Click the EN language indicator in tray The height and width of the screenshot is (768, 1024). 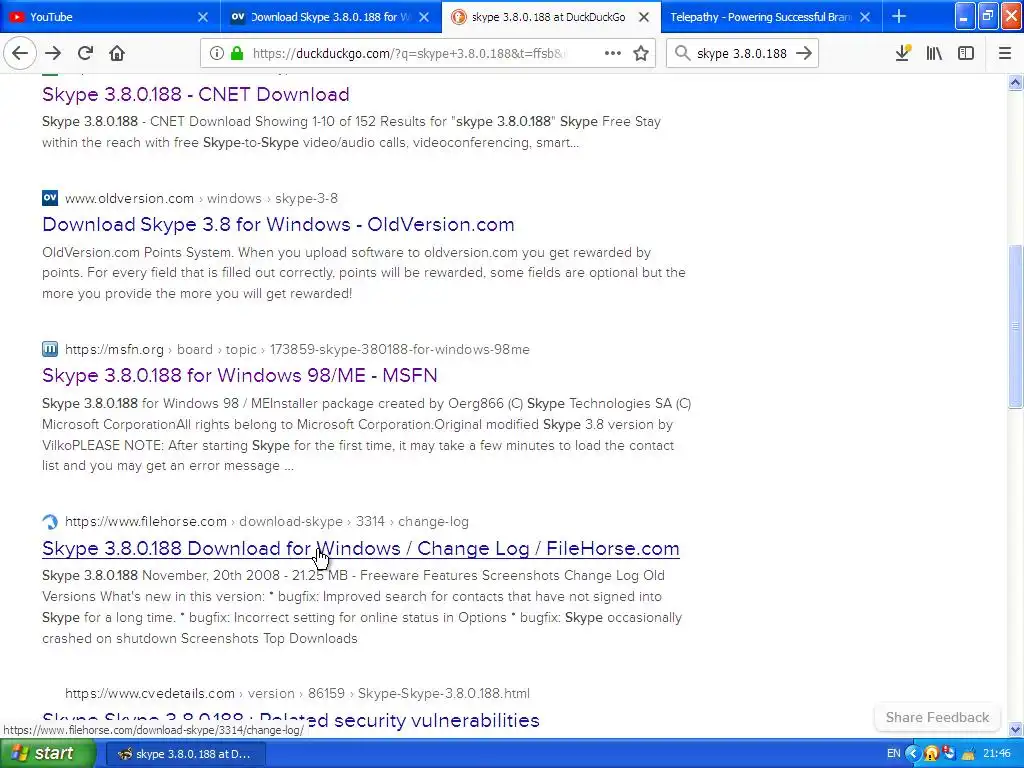[893, 754]
